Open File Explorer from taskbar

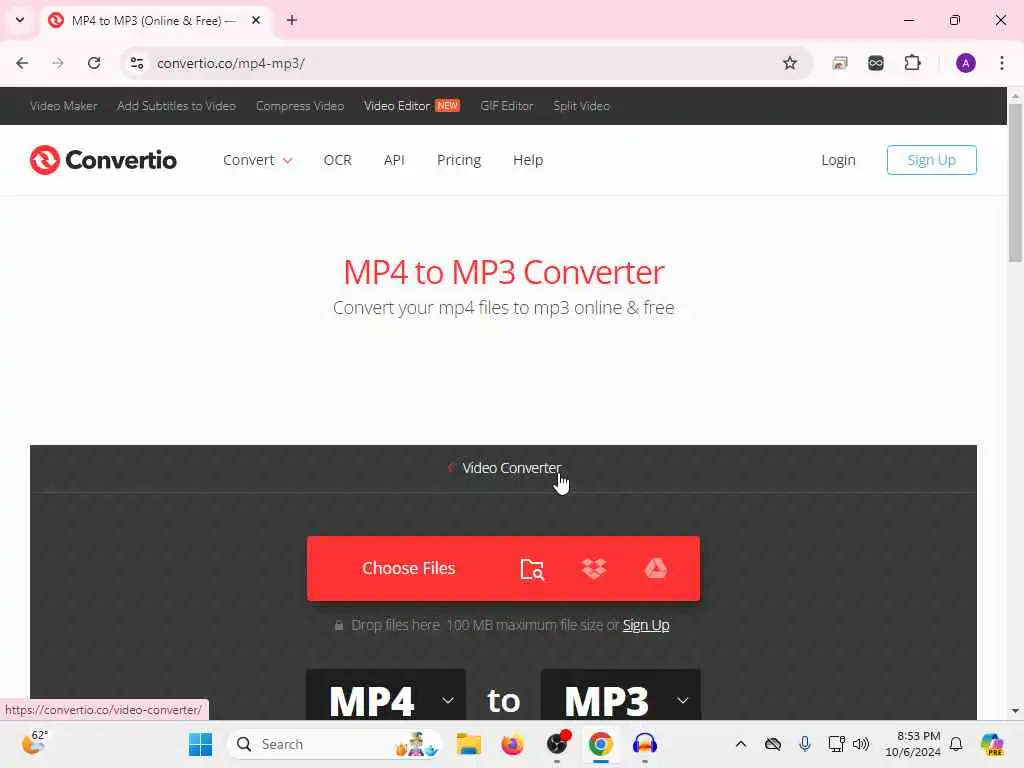469,744
